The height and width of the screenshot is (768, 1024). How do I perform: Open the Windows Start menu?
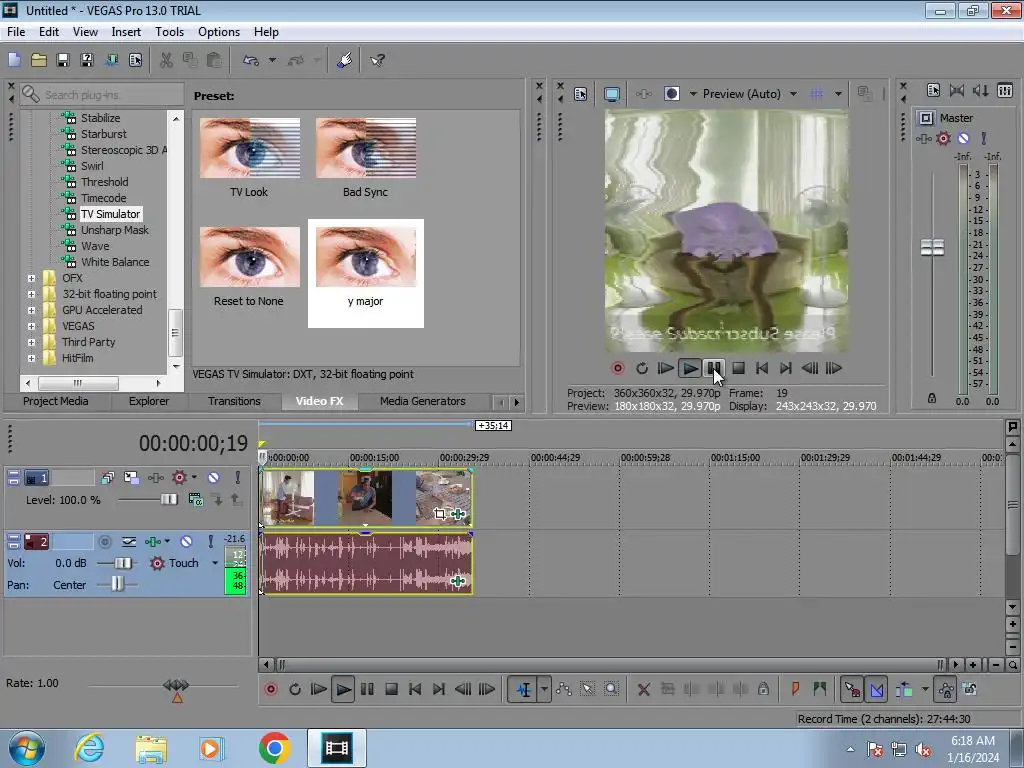tap(27, 748)
